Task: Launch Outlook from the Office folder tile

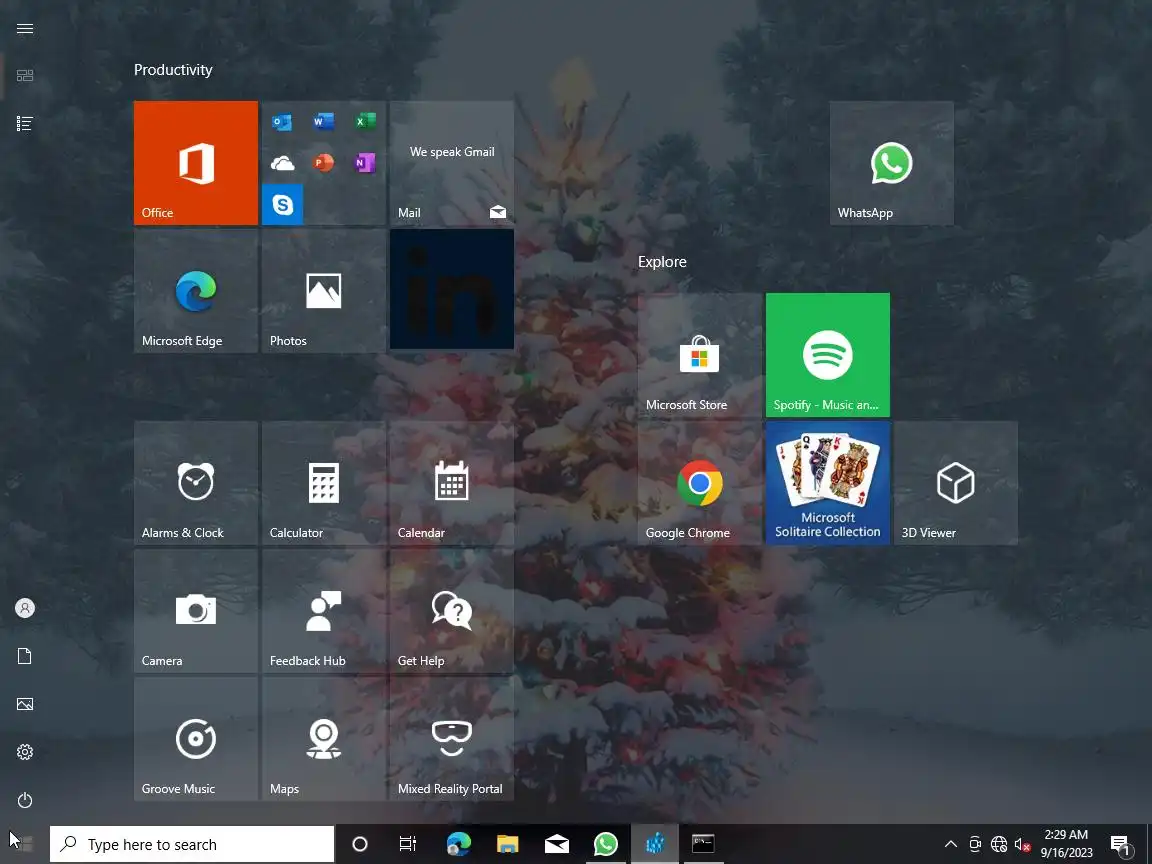Action: pos(282,121)
